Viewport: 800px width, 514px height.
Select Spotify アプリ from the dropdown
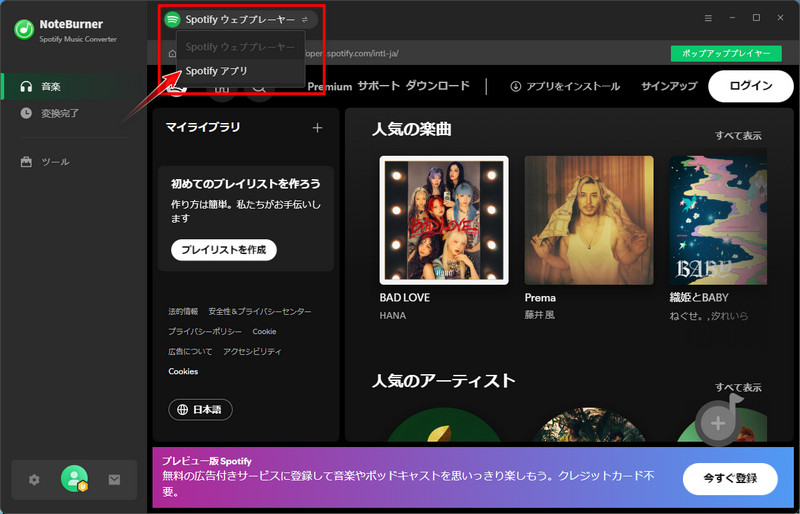[x=217, y=71]
